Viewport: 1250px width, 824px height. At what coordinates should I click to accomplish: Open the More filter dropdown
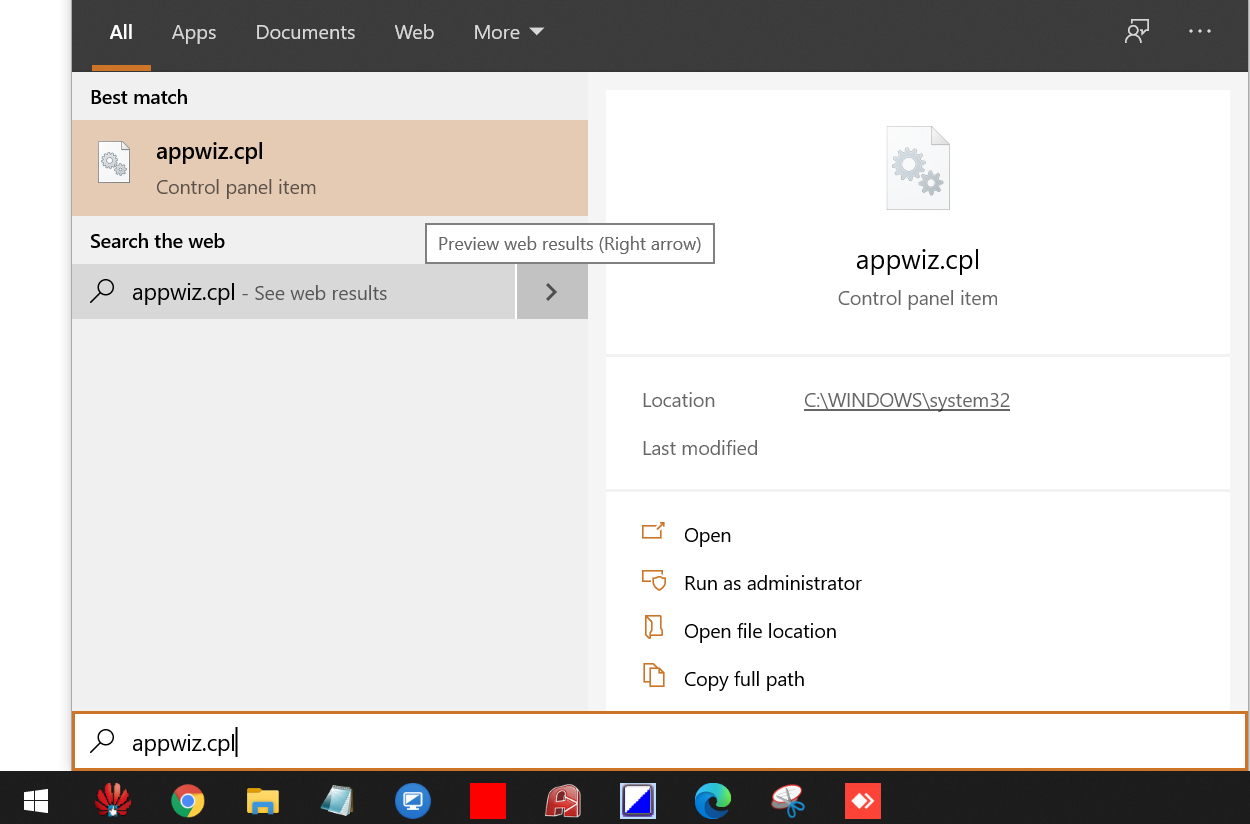point(508,32)
